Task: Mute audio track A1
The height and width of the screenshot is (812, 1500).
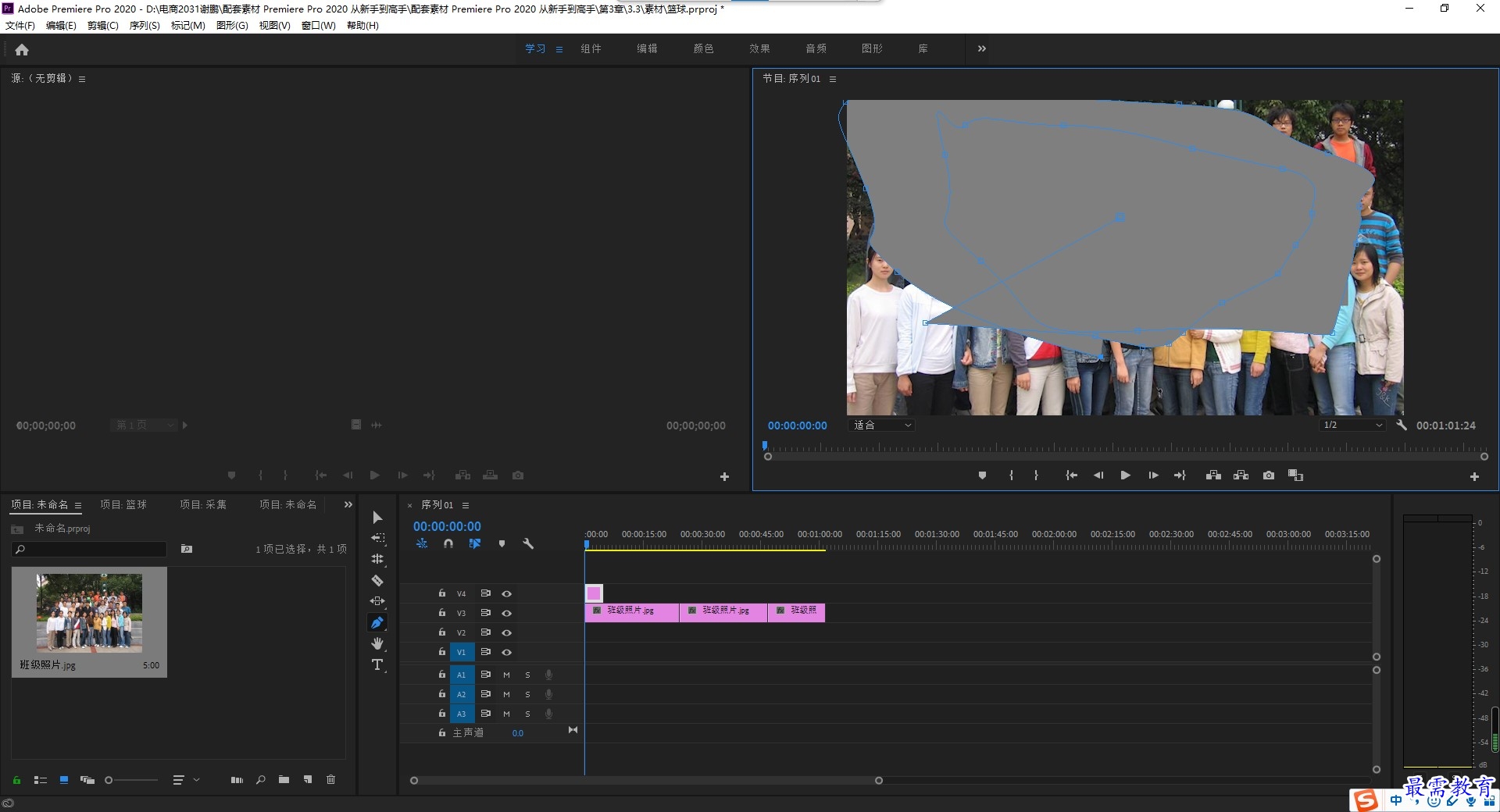Action: [x=506, y=675]
